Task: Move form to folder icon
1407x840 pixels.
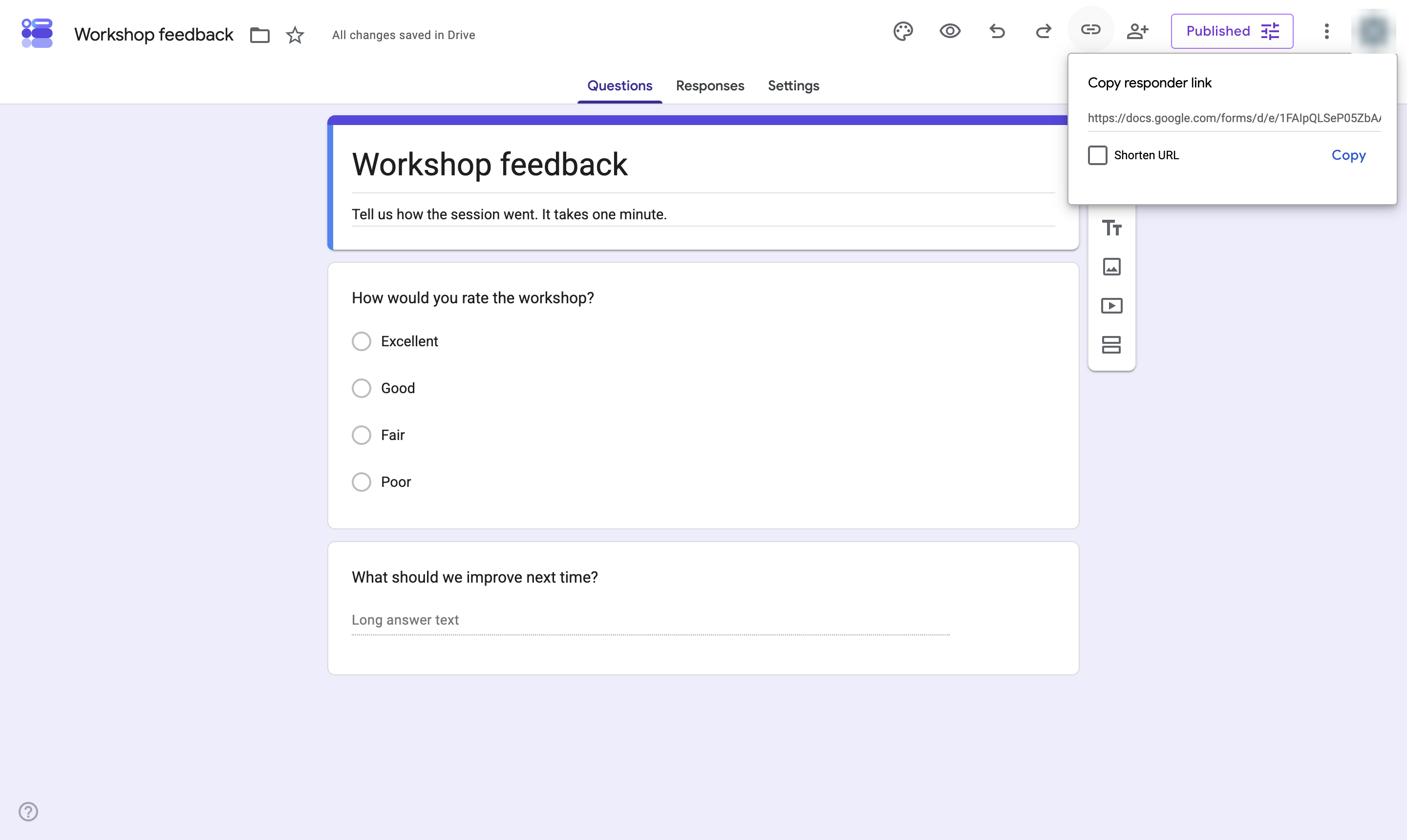Action: click(x=260, y=35)
